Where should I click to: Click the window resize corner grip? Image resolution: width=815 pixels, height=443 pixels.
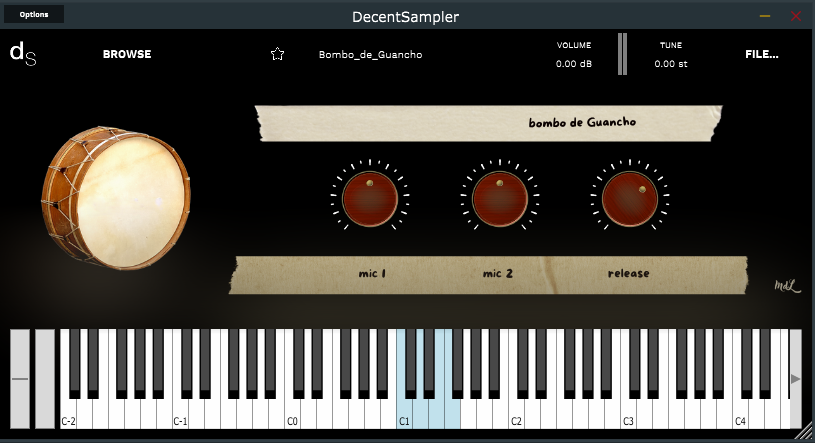click(805, 432)
